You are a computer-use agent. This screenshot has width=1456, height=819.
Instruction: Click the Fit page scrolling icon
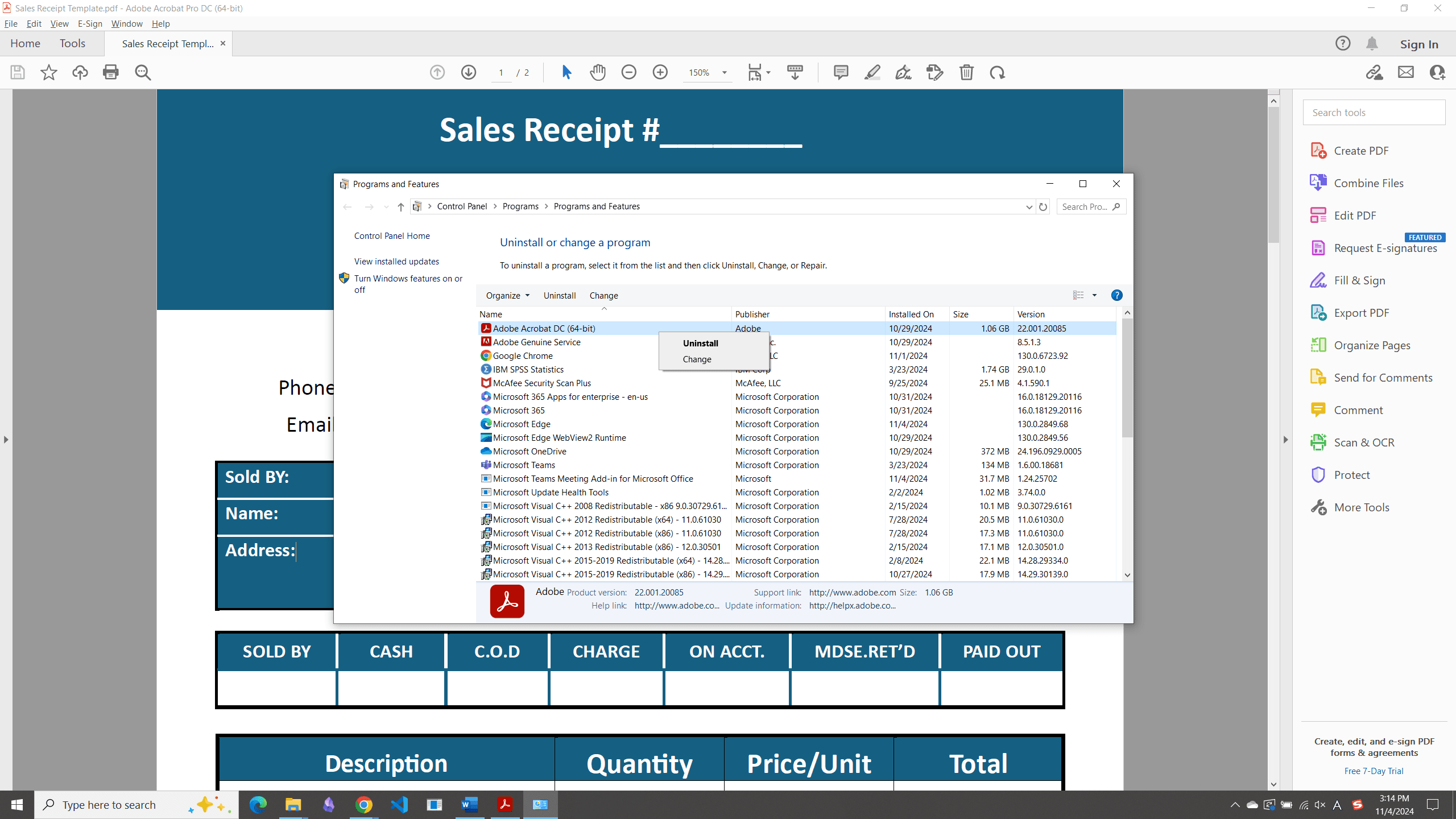point(755,72)
